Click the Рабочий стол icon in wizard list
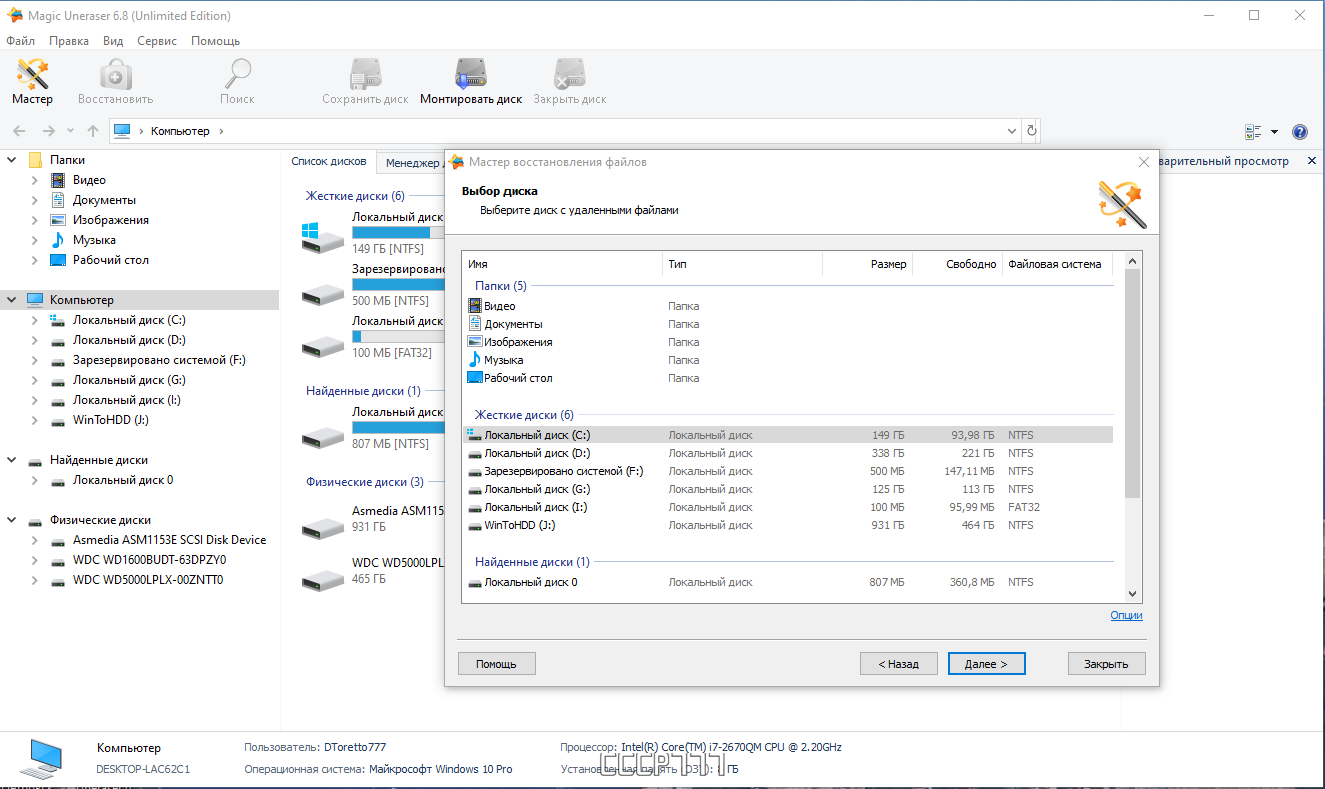1325x789 pixels. 475,378
